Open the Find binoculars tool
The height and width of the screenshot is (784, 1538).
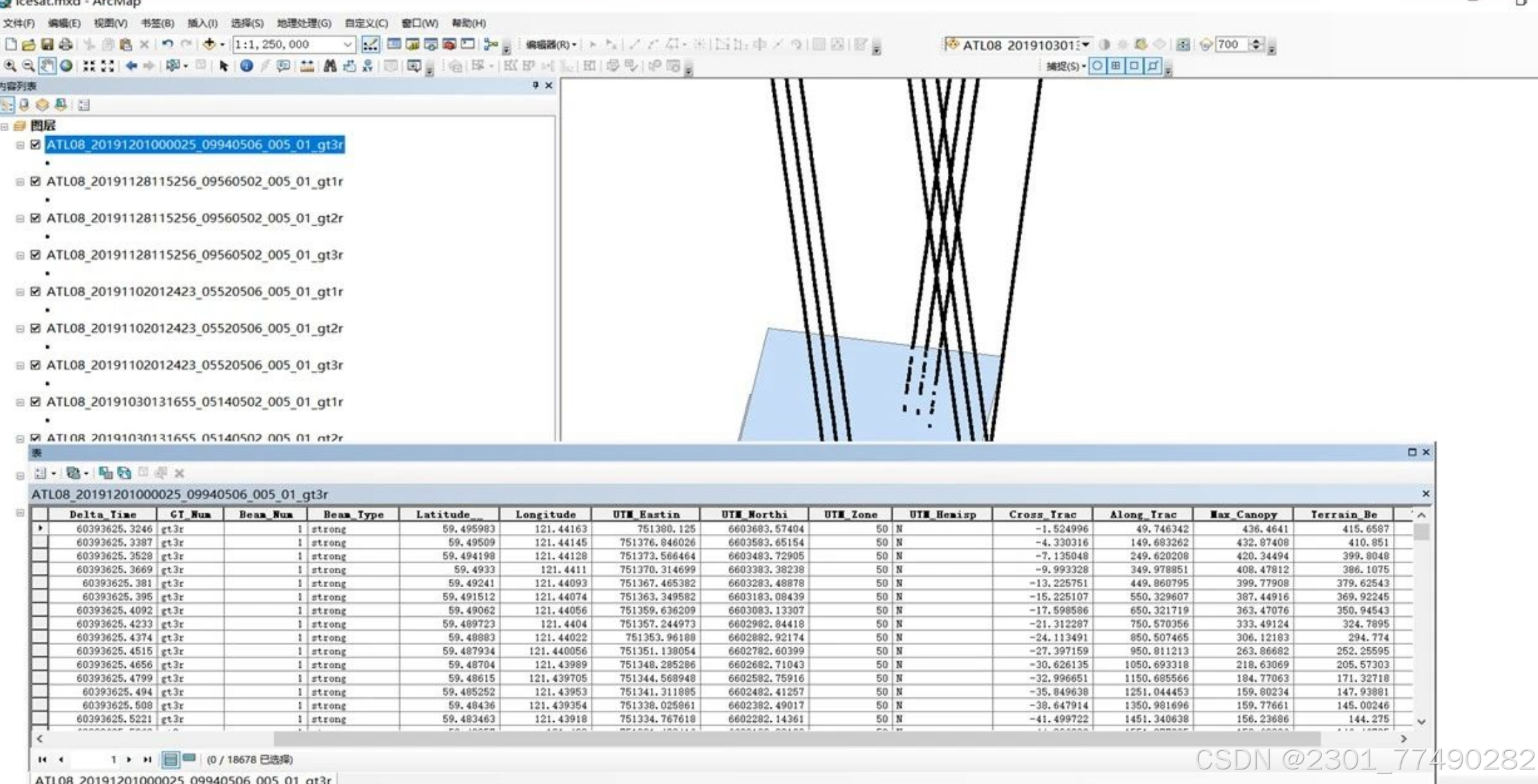[330, 66]
